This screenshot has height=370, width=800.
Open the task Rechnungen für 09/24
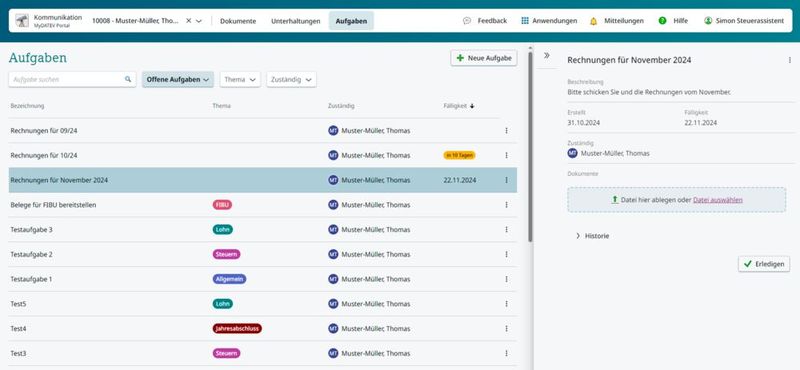44,131
